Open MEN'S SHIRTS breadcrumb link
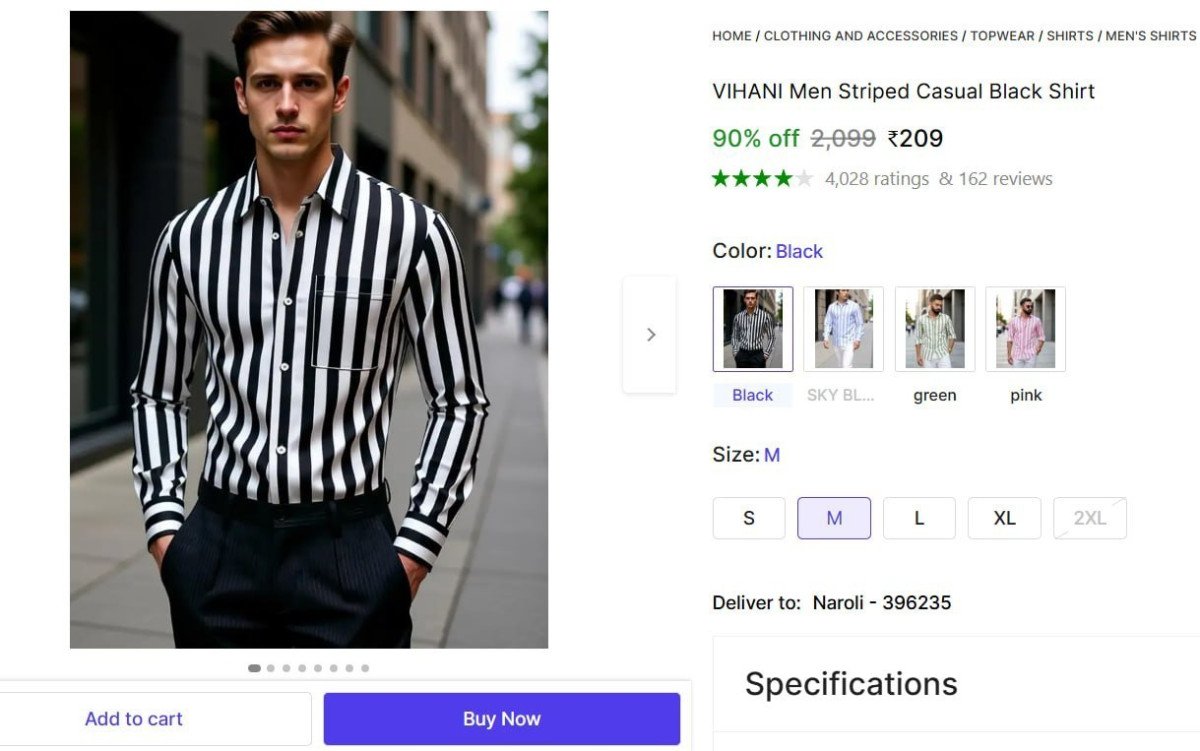The image size is (1200, 751). click(1150, 36)
